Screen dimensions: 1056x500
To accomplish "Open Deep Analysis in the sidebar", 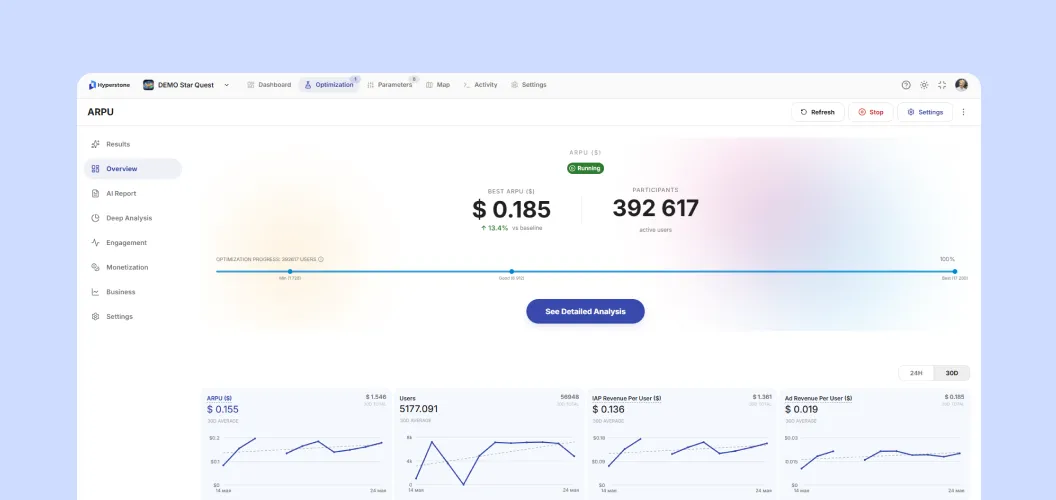I will pos(133,218).
